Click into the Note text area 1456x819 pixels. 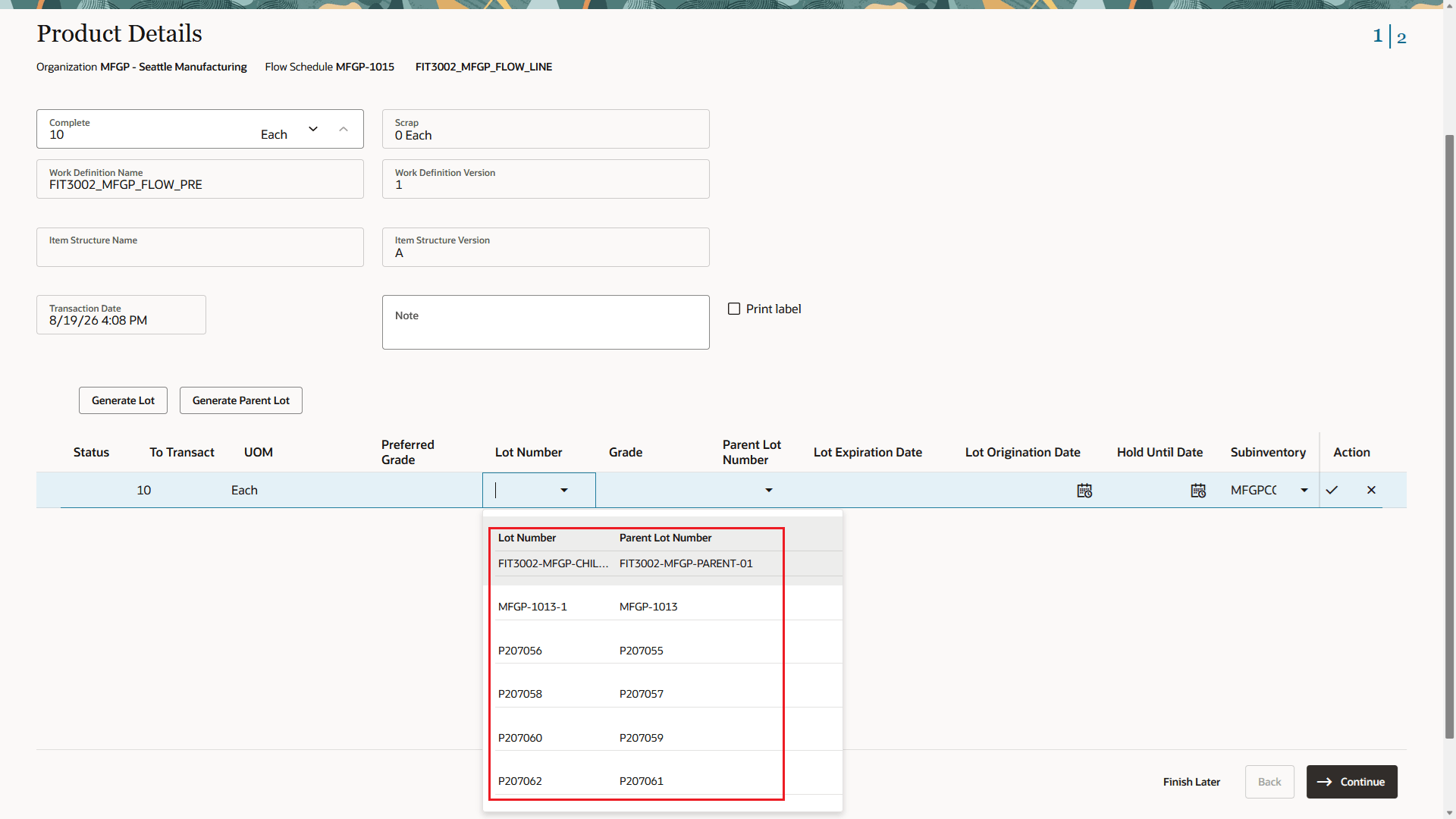point(546,322)
